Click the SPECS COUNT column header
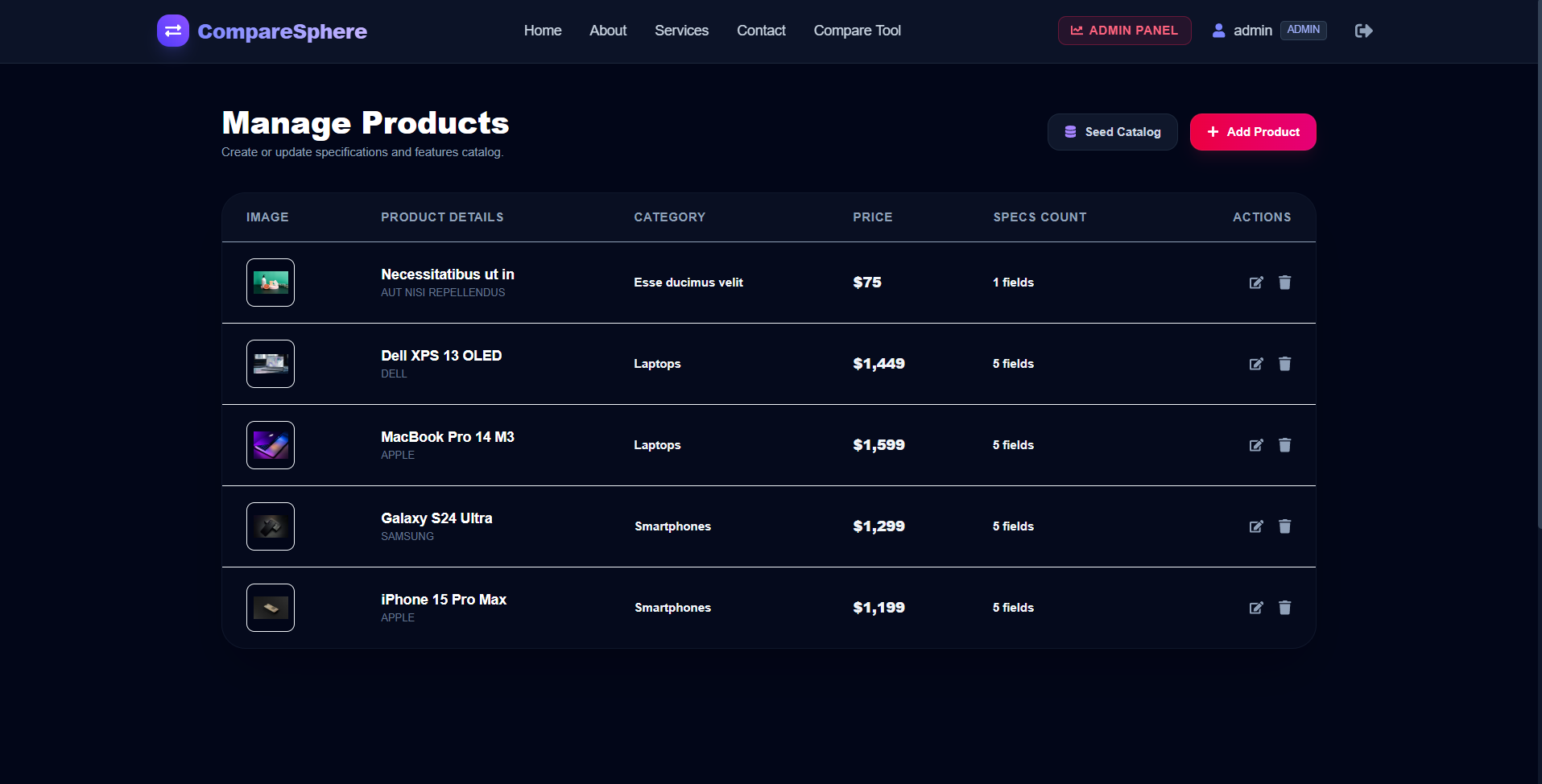 pyautogui.click(x=1040, y=217)
